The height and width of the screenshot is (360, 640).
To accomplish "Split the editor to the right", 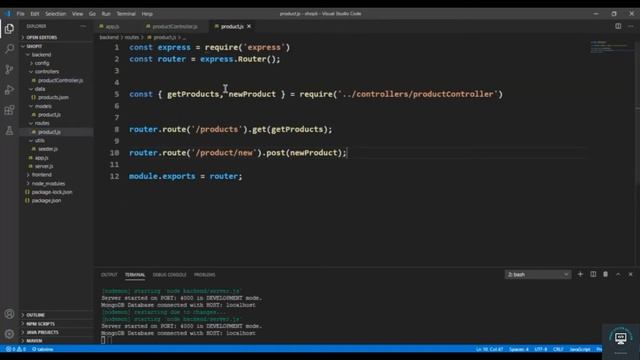I will 618,26.
